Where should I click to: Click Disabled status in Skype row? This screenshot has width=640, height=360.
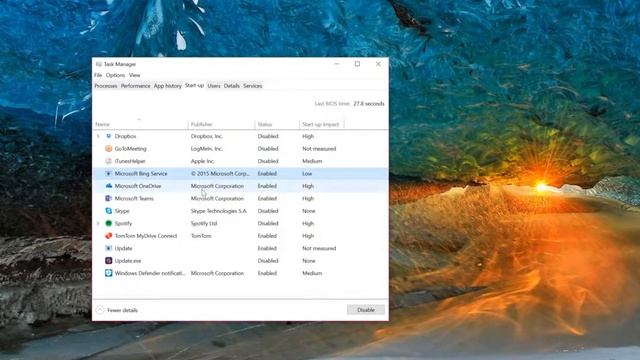[268, 211]
